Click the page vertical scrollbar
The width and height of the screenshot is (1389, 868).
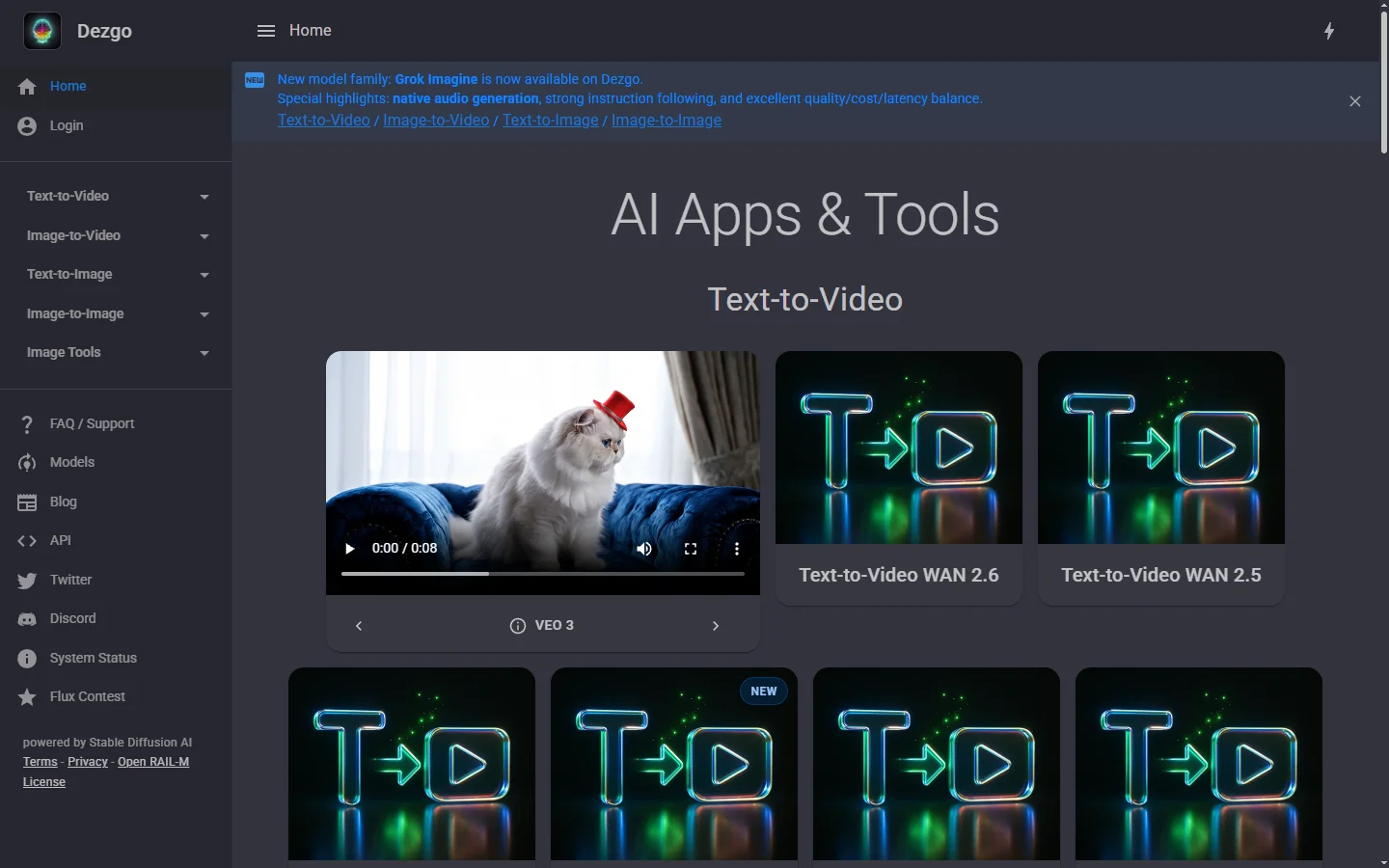(x=1383, y=82)
